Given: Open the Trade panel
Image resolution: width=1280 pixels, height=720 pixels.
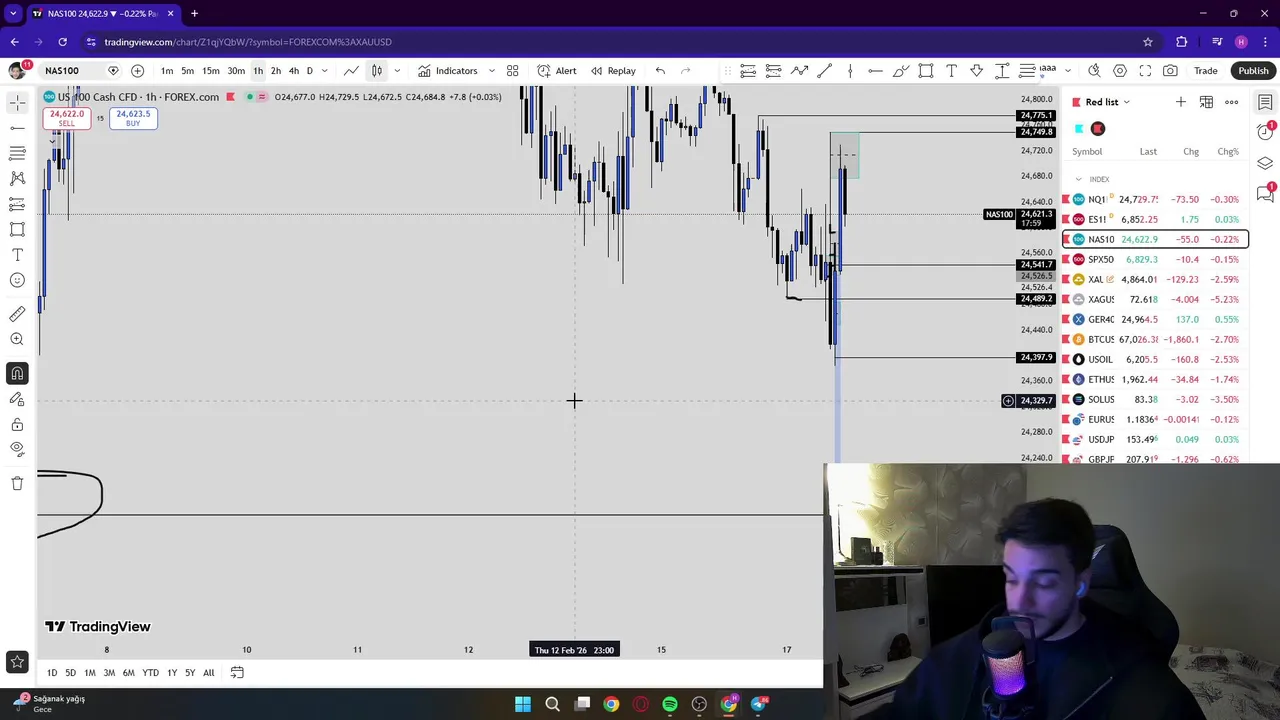Looking at the screenshot, I should [x=1205, y=71].
